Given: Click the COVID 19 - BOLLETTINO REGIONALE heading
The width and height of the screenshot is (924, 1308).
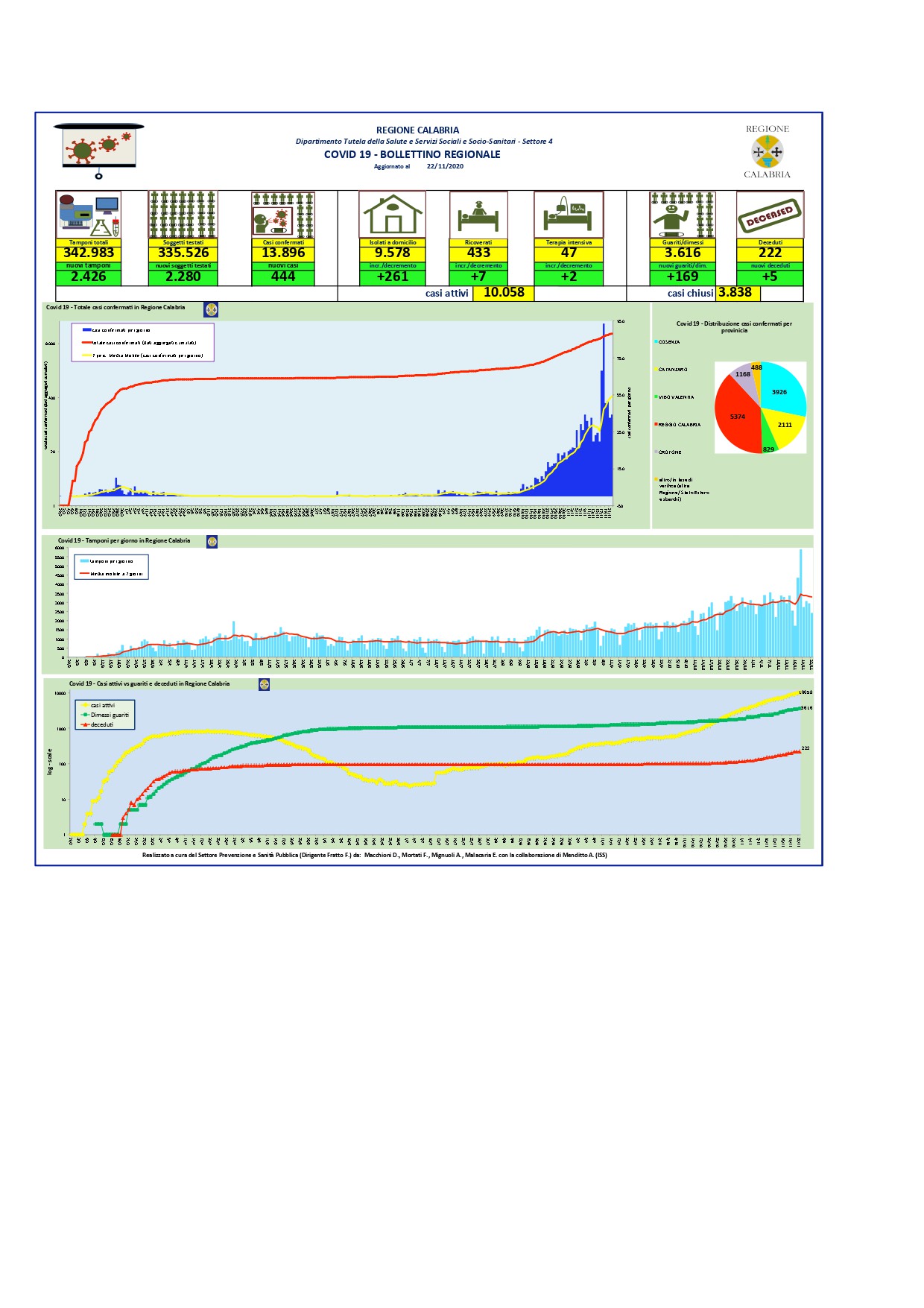Looking at the screenshot, I should pyautogui.click(x=412, y=154).
